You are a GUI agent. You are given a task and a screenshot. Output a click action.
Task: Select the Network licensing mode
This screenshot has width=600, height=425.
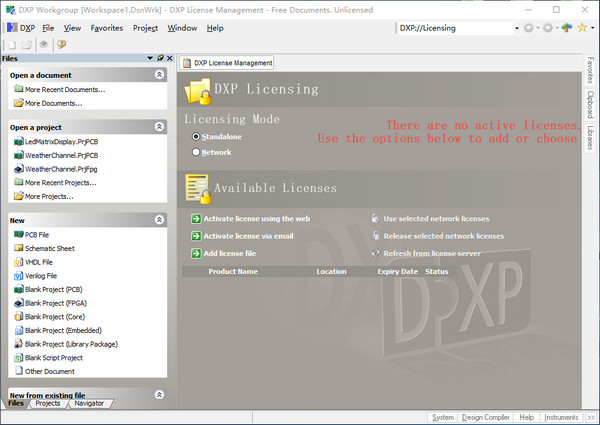point(196,152)
